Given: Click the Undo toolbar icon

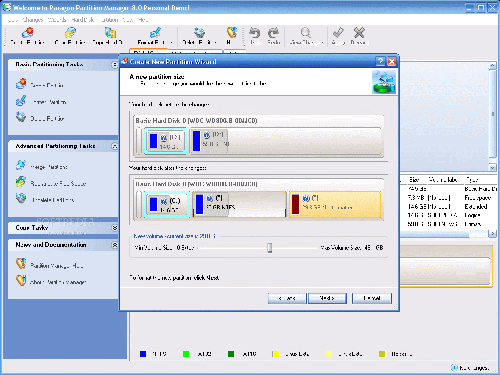Looking at the screenshot, I should (x=255, y=33).
